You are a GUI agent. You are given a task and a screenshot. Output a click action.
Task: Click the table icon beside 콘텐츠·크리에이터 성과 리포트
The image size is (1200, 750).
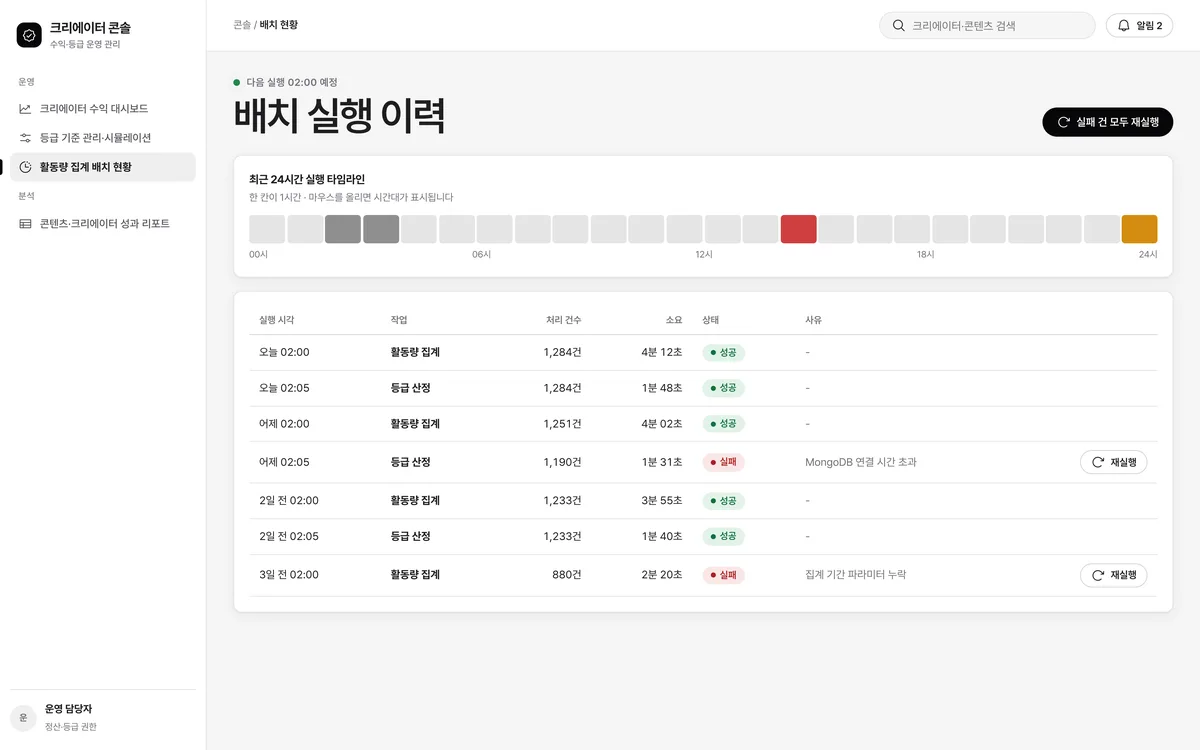click(25, 224)
